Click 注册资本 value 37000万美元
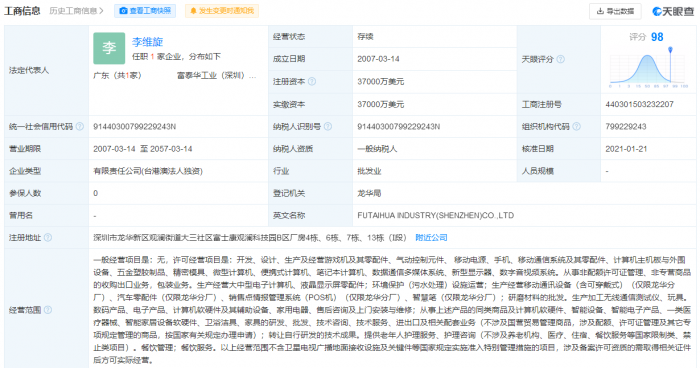 [x=381, y=81]
